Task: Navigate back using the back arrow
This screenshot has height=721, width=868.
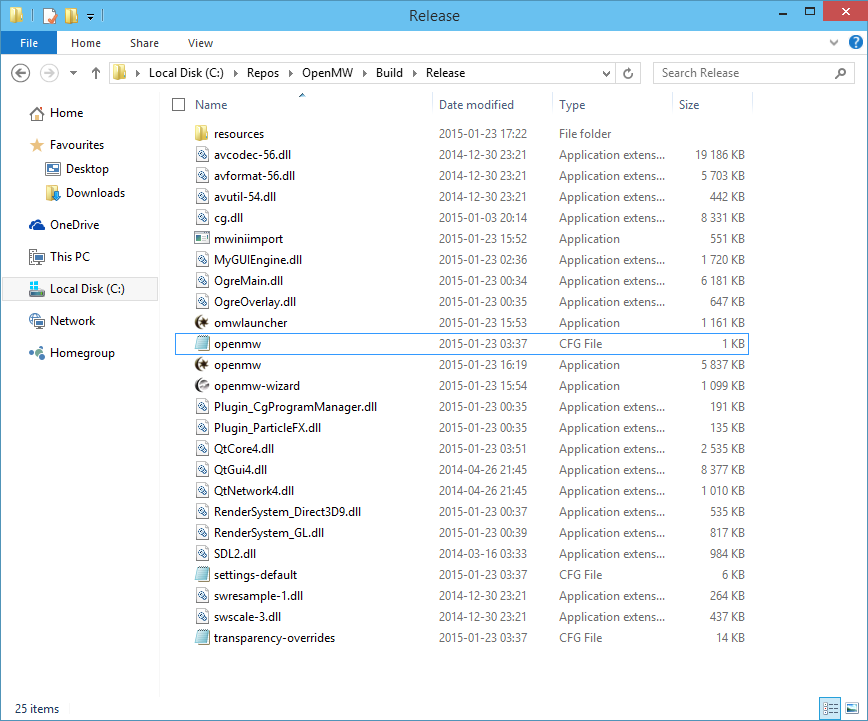Action: 20,72
